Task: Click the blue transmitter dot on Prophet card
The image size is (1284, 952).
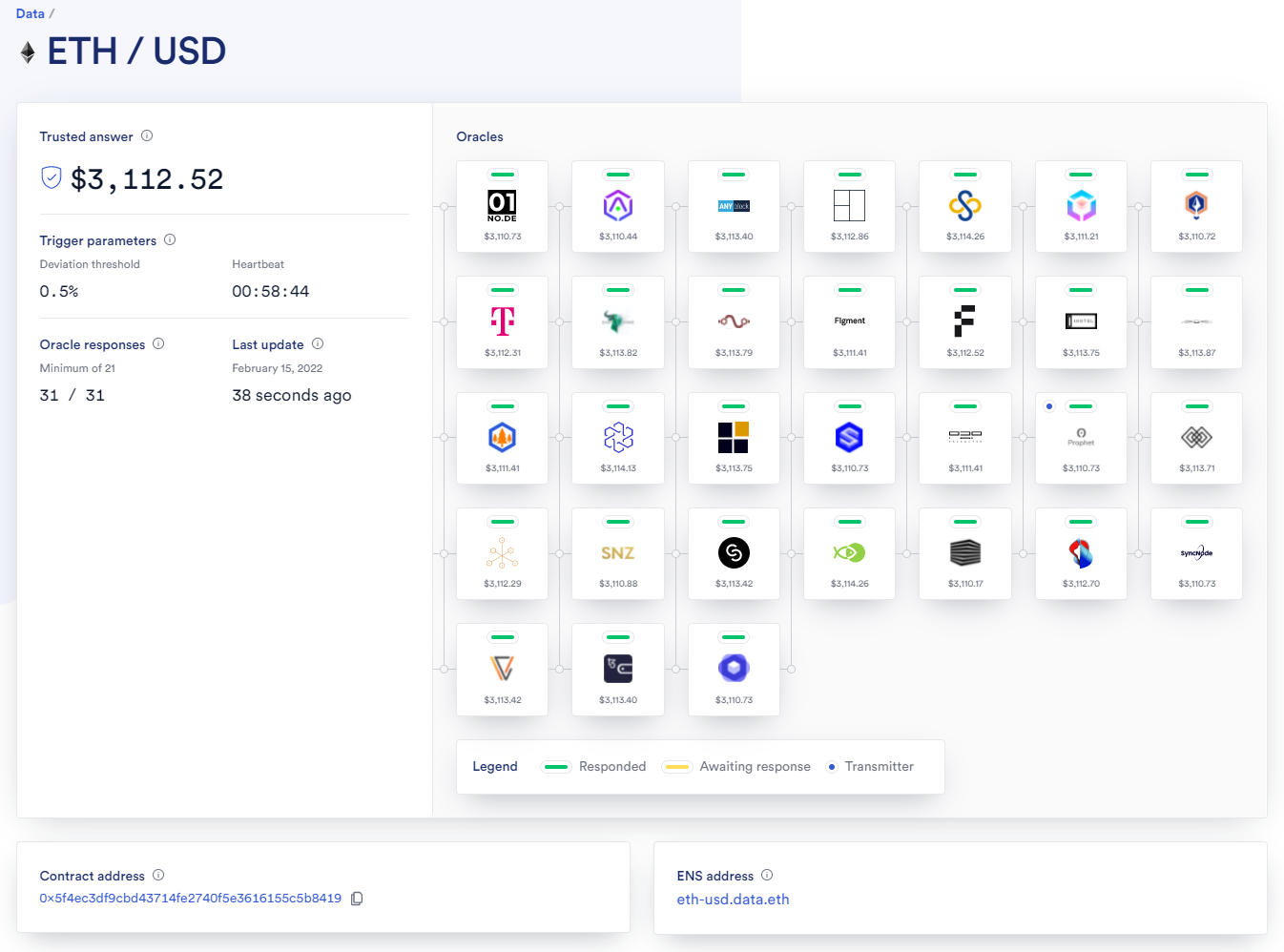Action: click(x=1049, y=406)
